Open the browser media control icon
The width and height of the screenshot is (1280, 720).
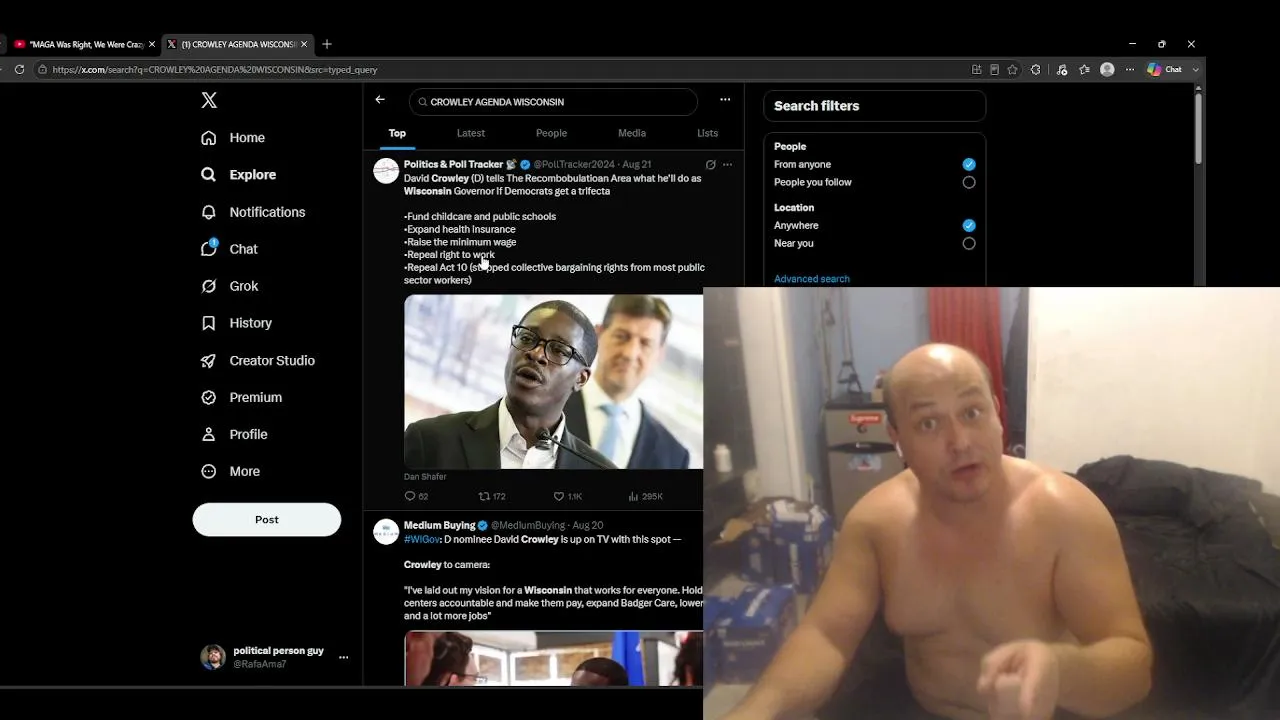point(1062,70)
